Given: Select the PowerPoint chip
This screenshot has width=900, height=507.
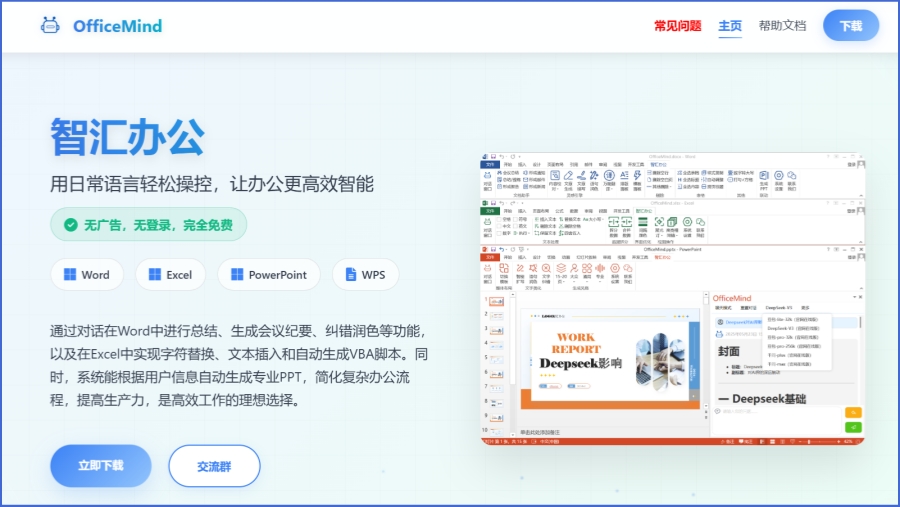Looking at the screenshot, I should (x=269, y=274).
